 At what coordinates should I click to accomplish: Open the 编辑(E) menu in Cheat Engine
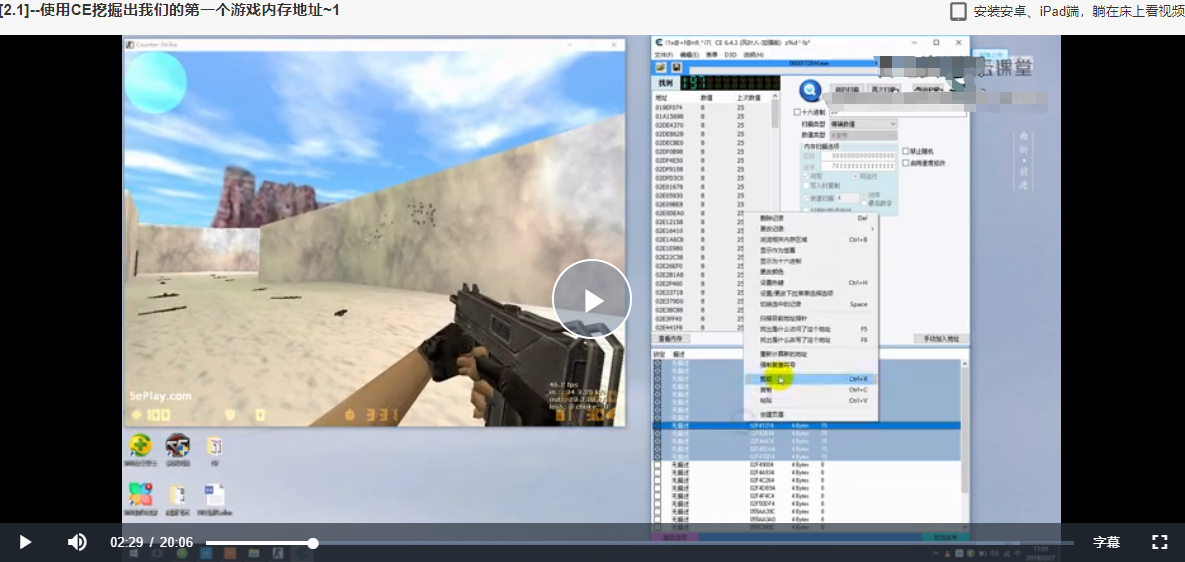tap(689, 55)
